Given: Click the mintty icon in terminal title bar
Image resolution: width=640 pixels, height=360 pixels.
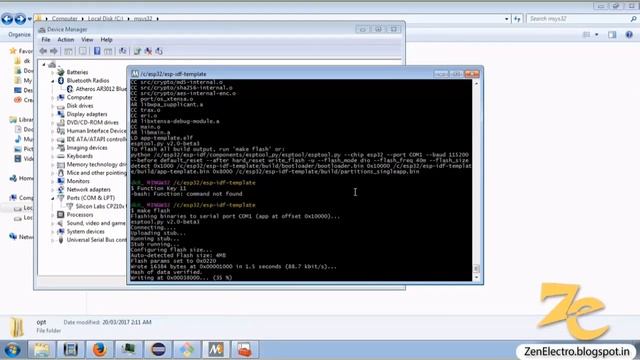Looking at the screenshot, I should pyautogui.click(x=135, y=74).
